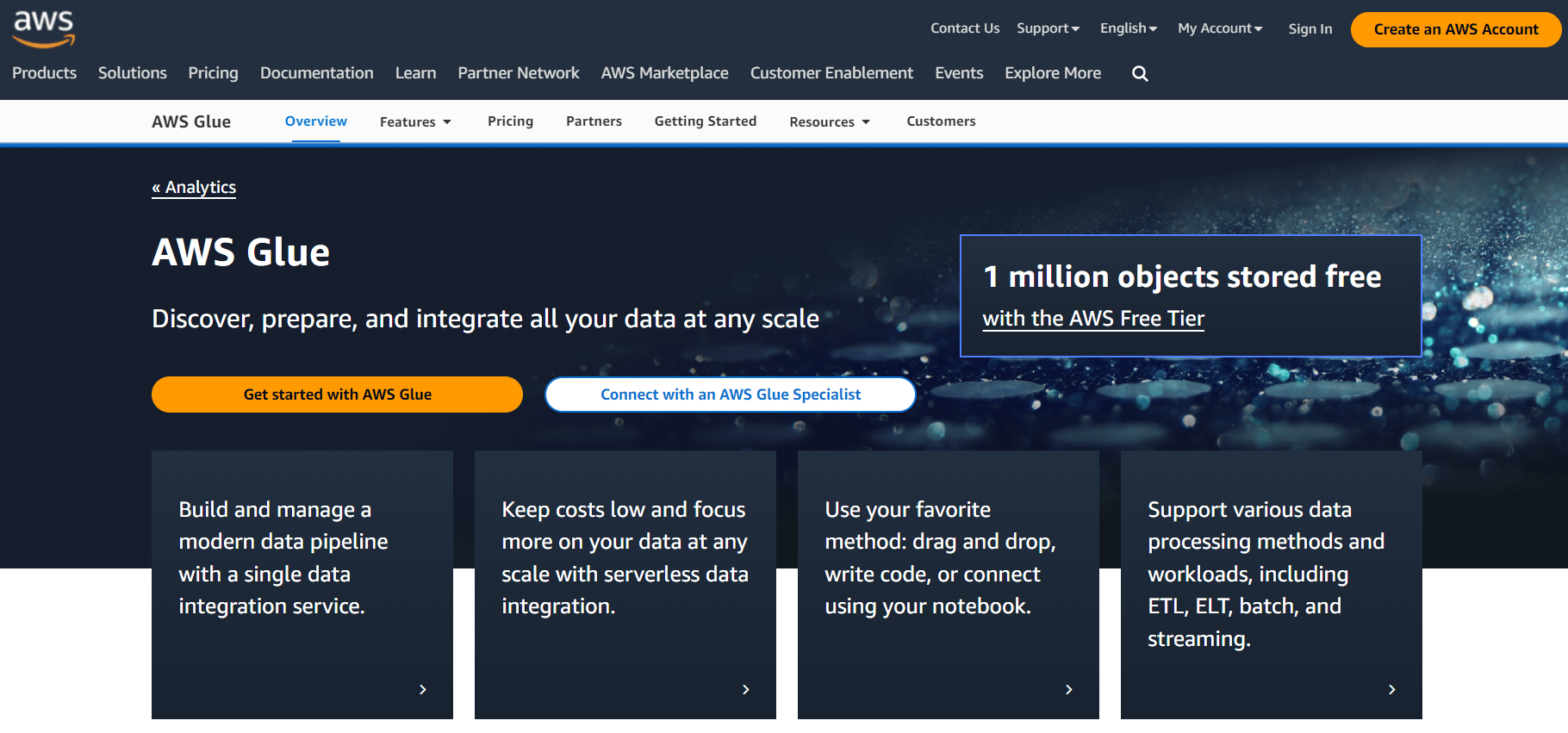Open Build and manage data pipeline card
This screenshot has width=1568, height=733.
click(302, 585)
